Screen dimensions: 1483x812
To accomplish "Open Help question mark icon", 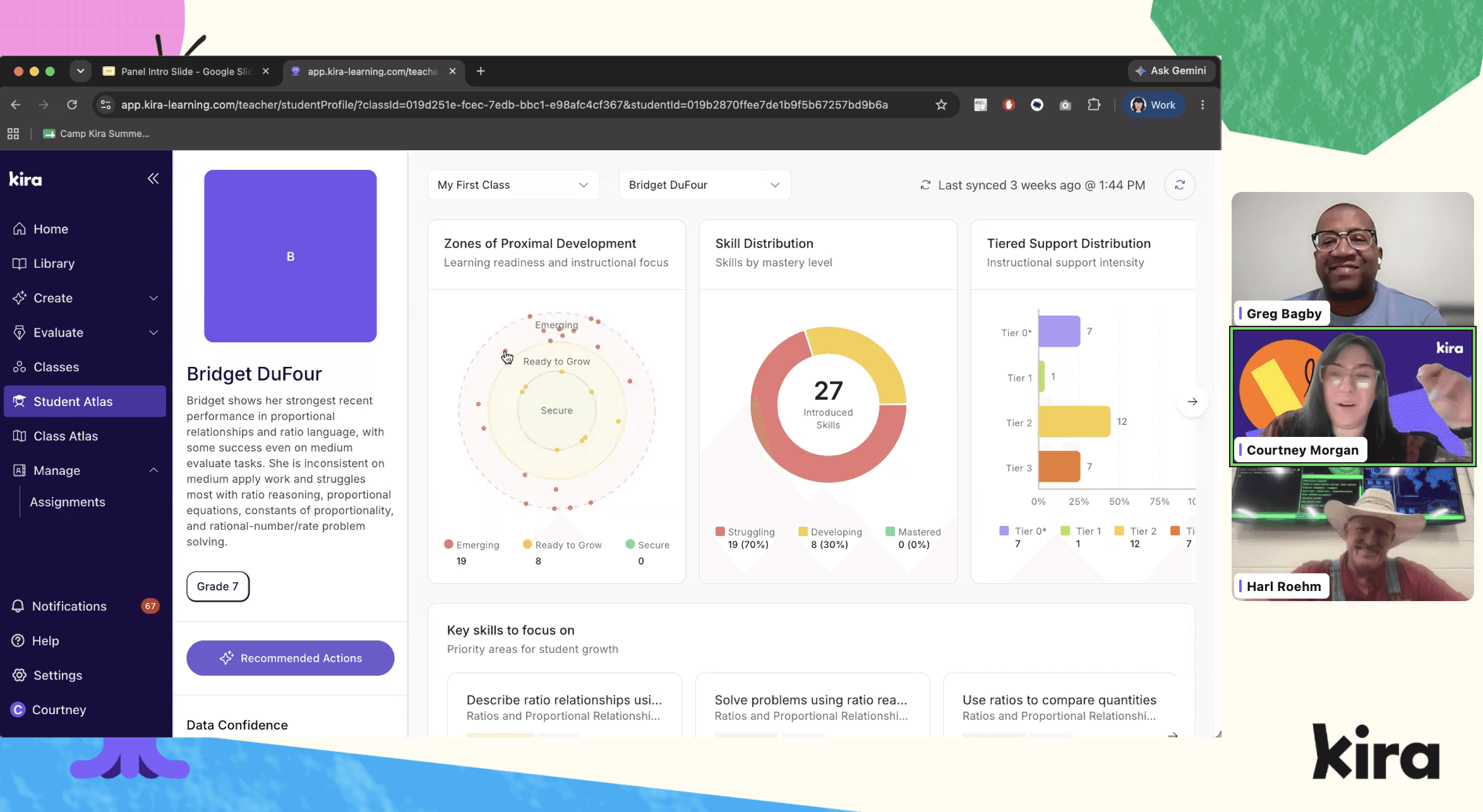I will 18,641.
